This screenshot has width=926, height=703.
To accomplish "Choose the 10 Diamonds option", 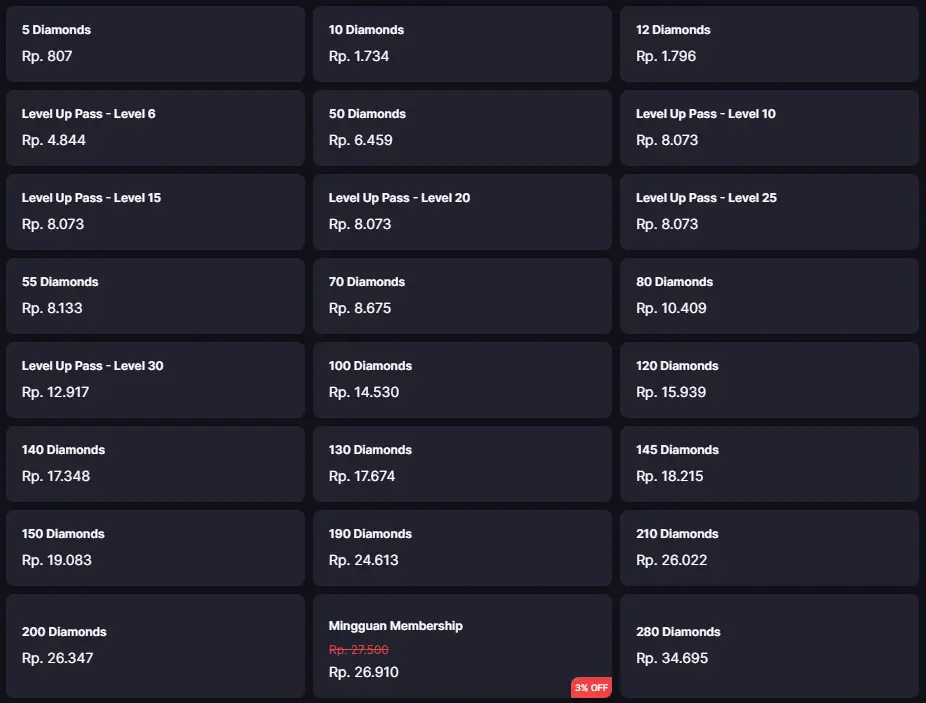I will [x=462, y=44].
